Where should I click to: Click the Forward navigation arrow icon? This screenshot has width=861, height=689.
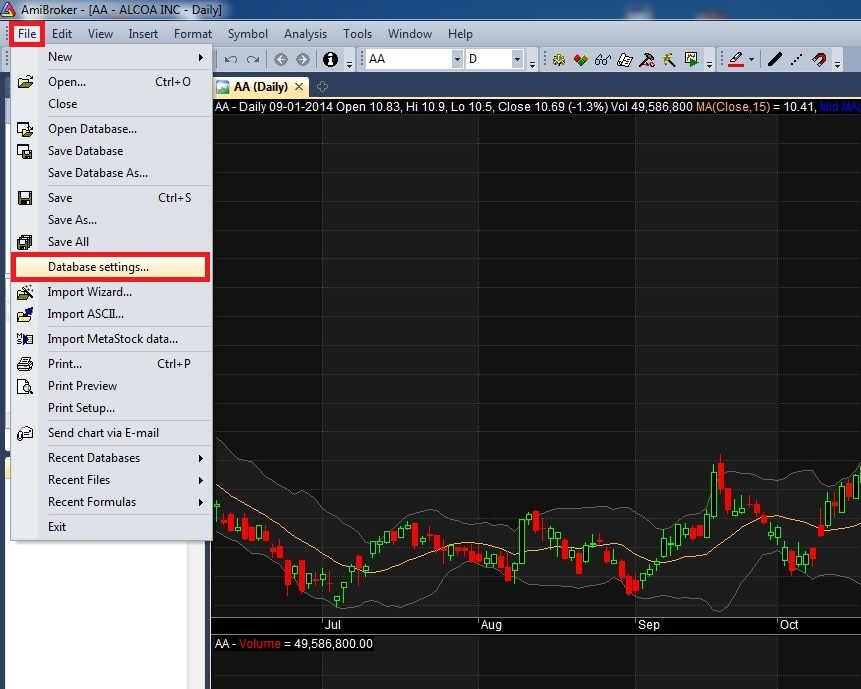(x=303, y=59)
